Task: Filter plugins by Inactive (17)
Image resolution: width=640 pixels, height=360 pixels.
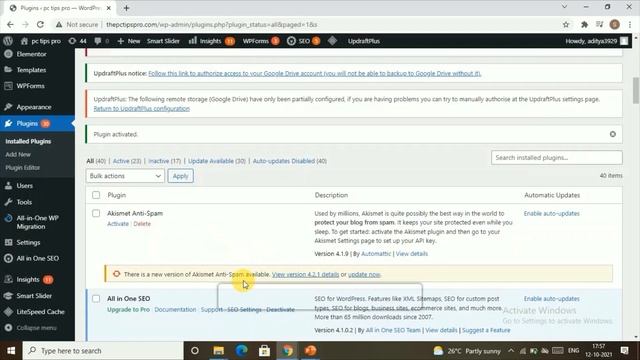Action: point(164,161)
